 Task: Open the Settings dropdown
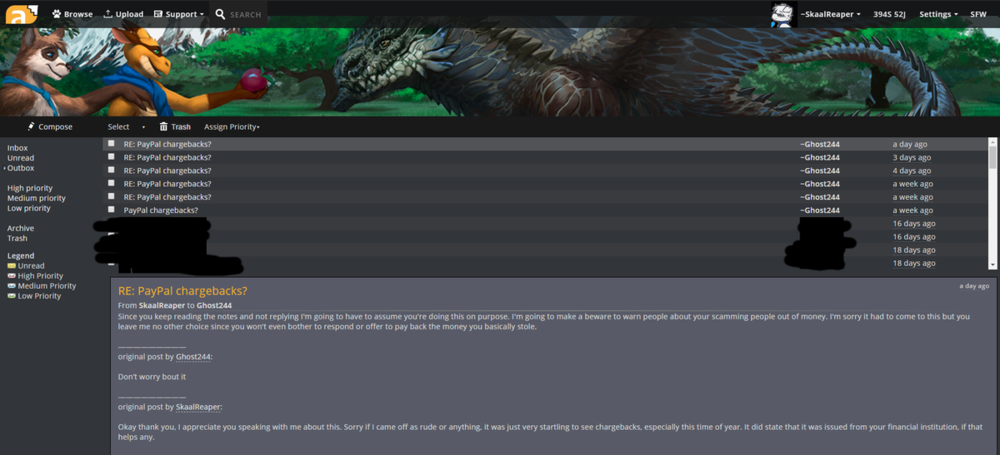[938, 14]
